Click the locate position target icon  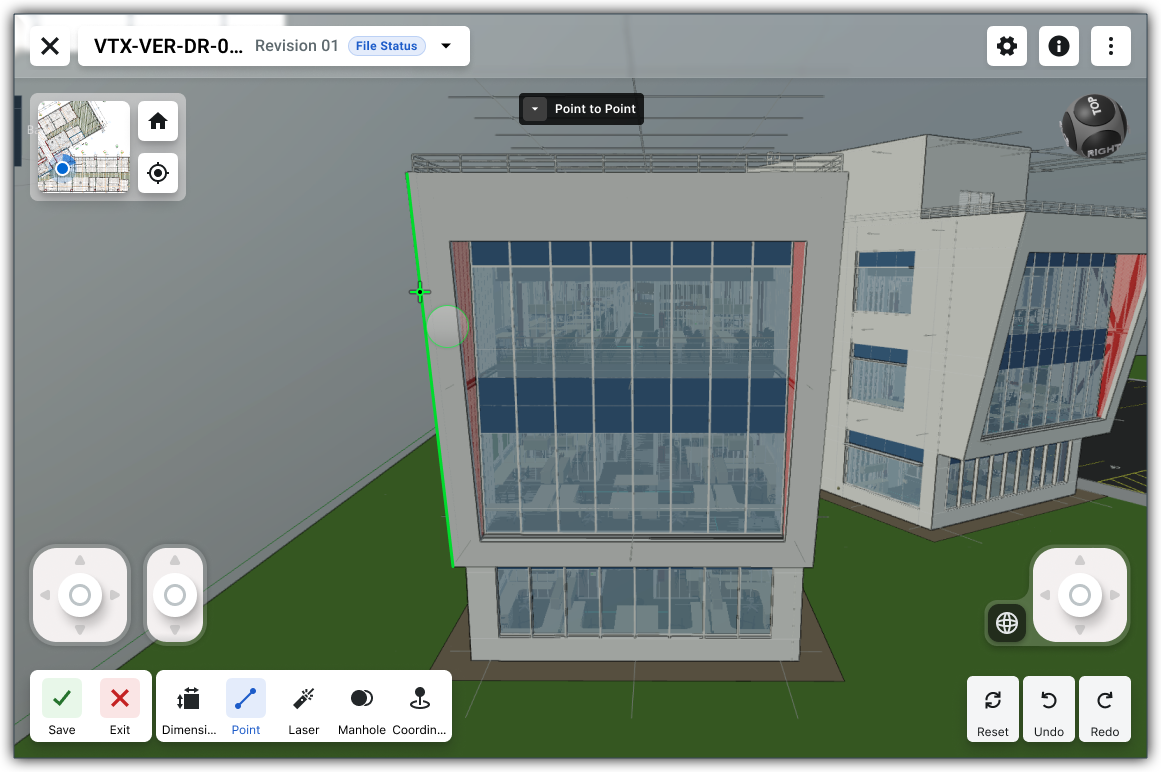pyautogui.click(x=158, y=173)
